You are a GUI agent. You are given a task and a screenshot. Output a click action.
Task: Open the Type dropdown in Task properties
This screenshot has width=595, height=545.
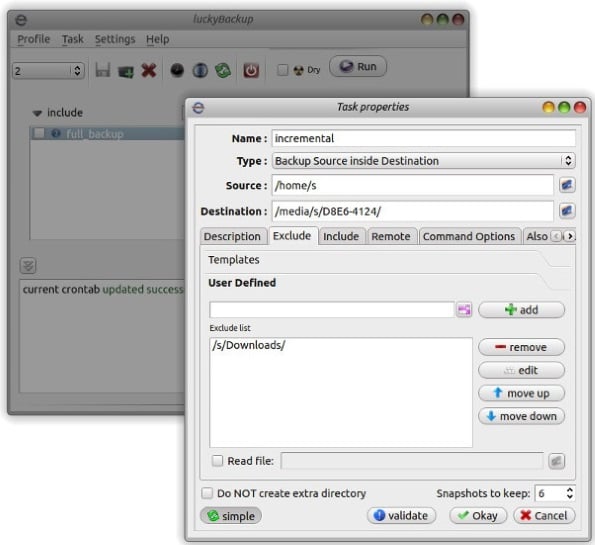(423, 161)
